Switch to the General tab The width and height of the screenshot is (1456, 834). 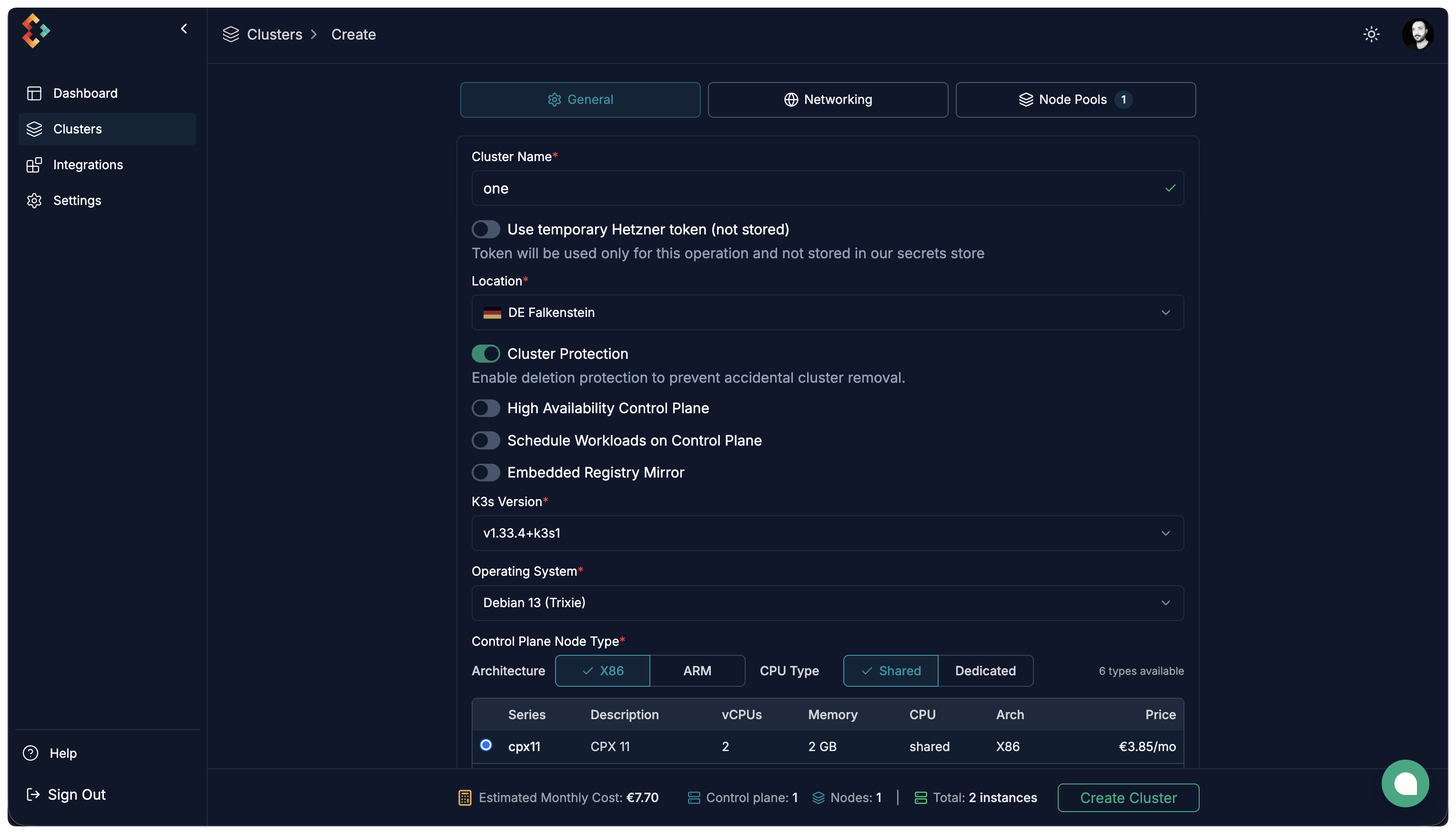(580, 100)
